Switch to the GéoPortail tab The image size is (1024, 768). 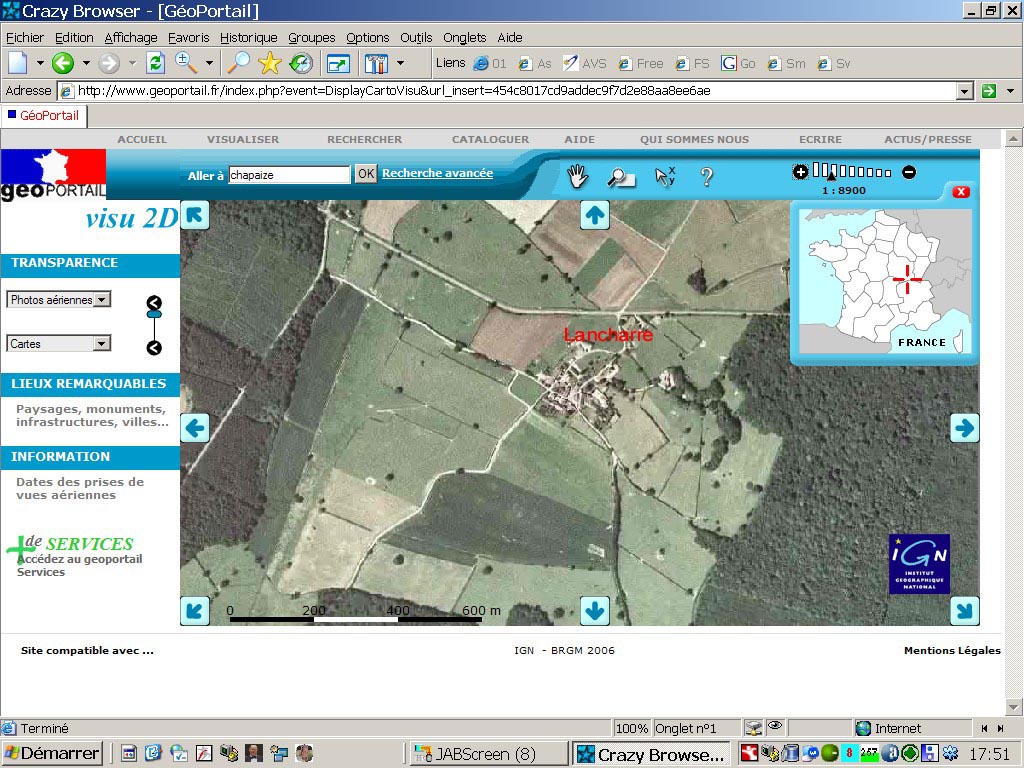tap(44, 116)
